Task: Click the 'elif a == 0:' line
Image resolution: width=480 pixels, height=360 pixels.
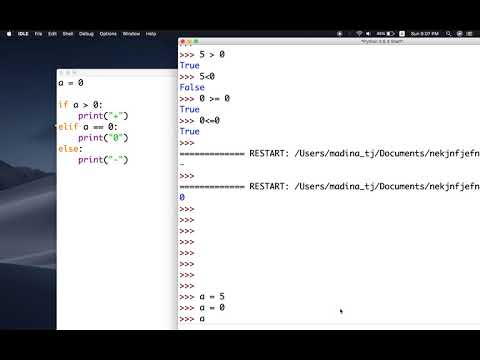Action: 88,127
